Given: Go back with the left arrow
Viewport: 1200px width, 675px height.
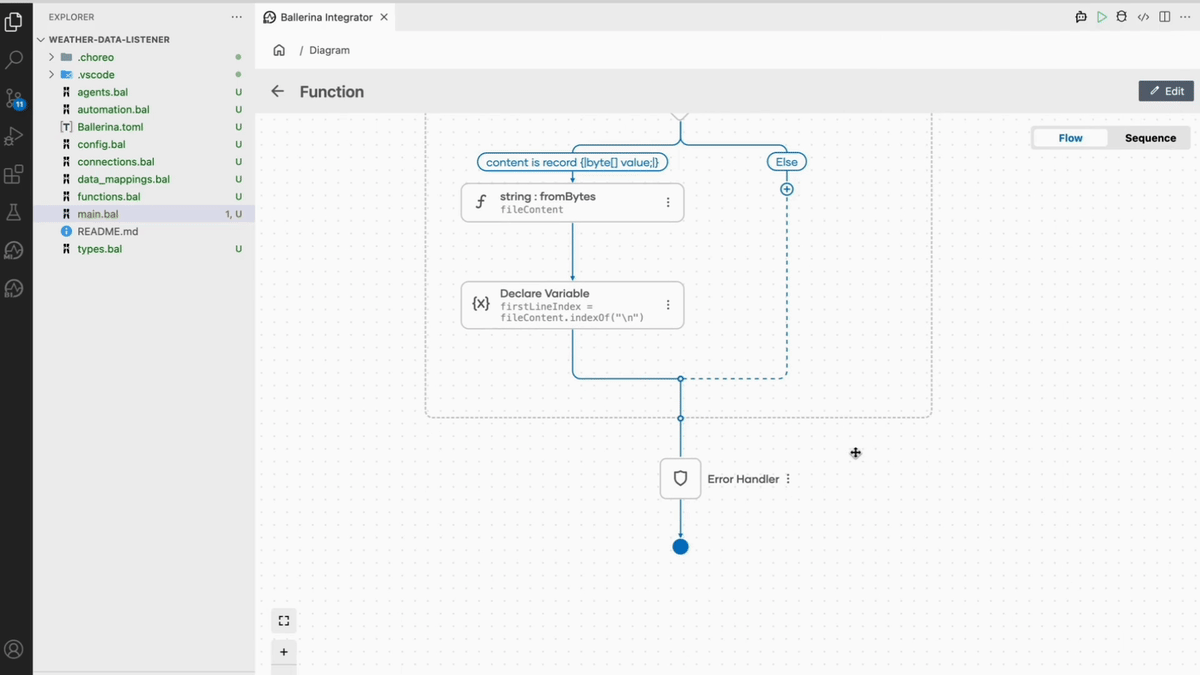Looking at the screenshot, I should [x=278, y=91].
